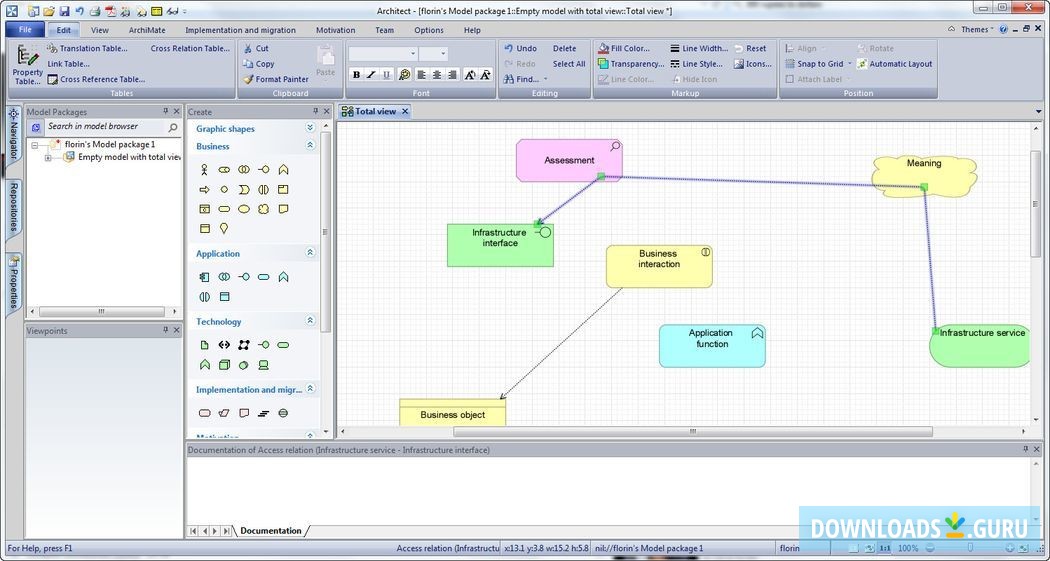The image size is (1050, 561).
Task: Click Select All in Editing group
Action: pos(569,64)
